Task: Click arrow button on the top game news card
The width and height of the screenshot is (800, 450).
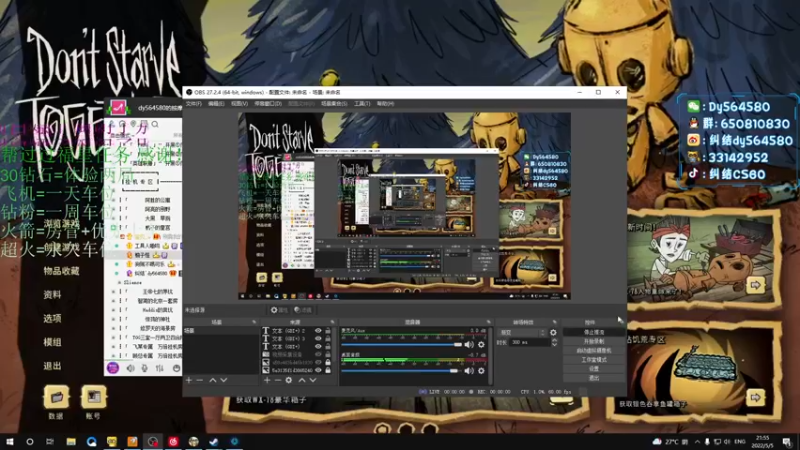Action: click(756, 285)
